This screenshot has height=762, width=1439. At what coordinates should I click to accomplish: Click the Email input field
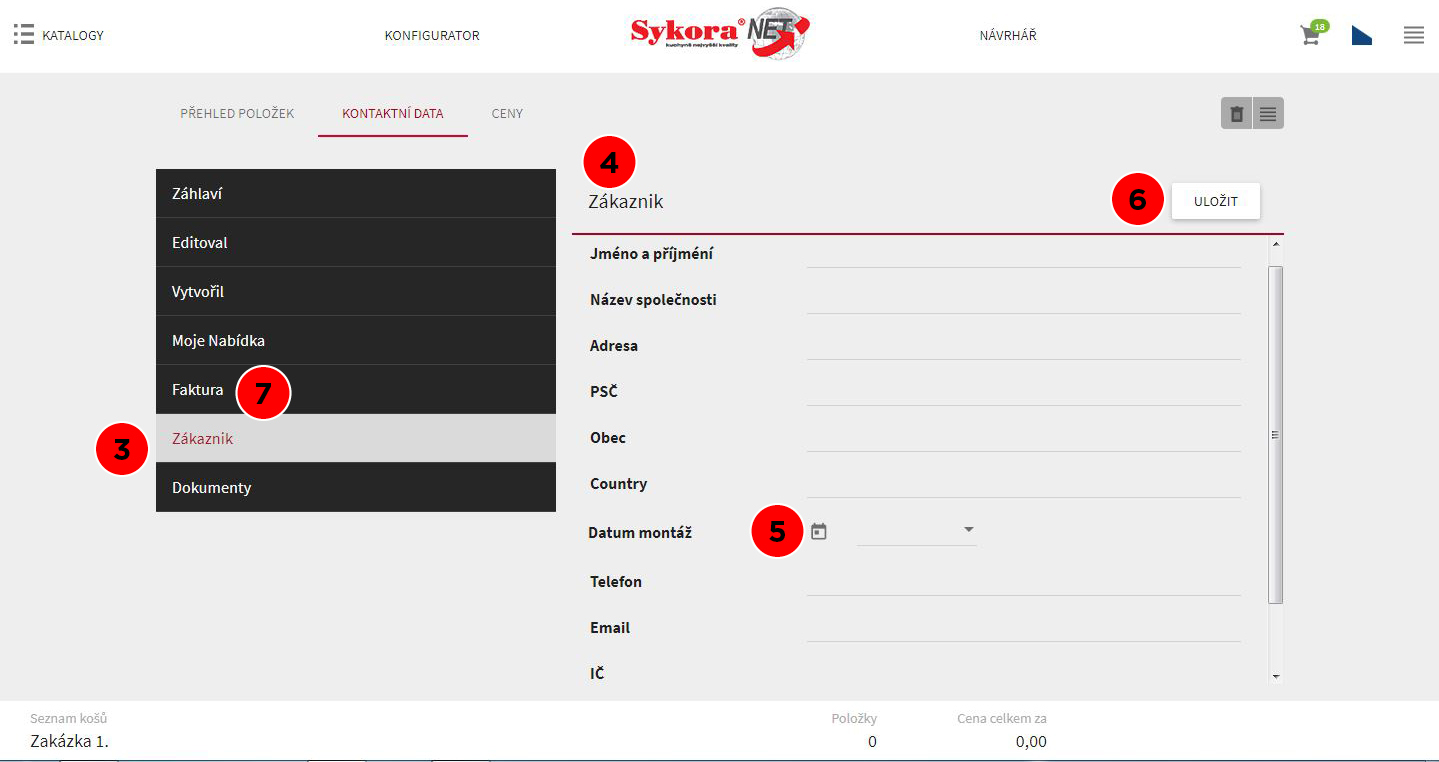(x=1023, y=628)
